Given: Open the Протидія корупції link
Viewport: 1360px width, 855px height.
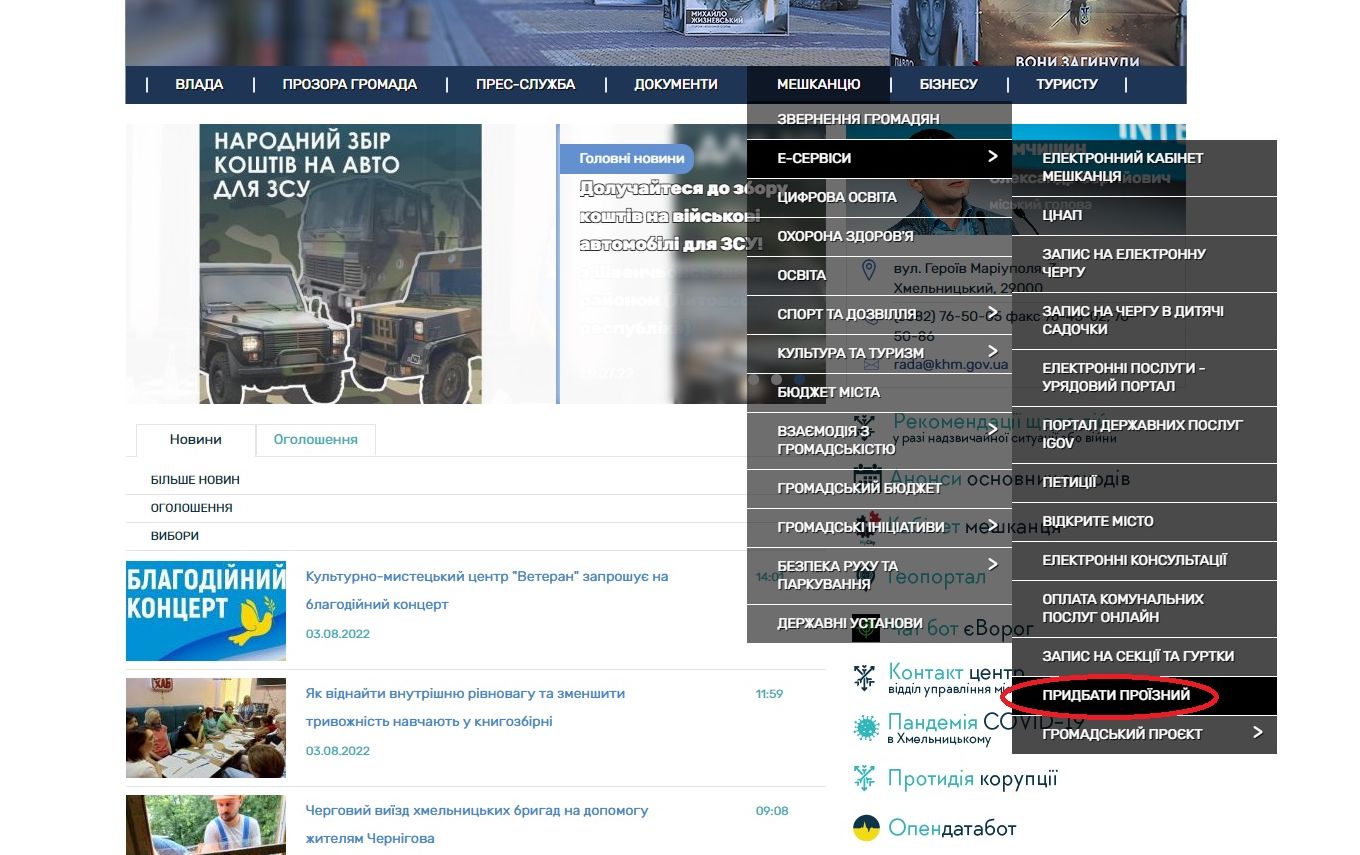Looking at the screenshot, I should (972, 778).
